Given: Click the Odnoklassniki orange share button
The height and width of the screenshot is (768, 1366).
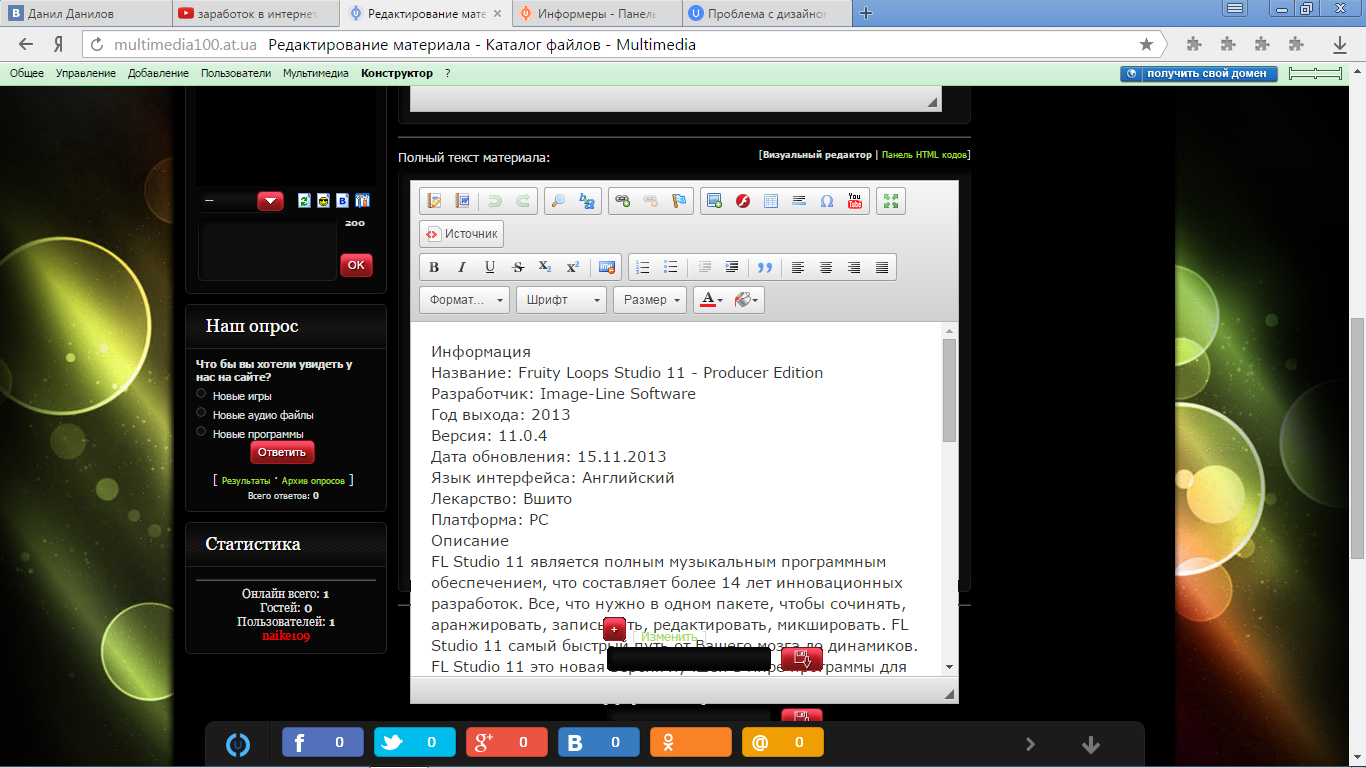Looking at the screenshot, I should pos(691,743).
